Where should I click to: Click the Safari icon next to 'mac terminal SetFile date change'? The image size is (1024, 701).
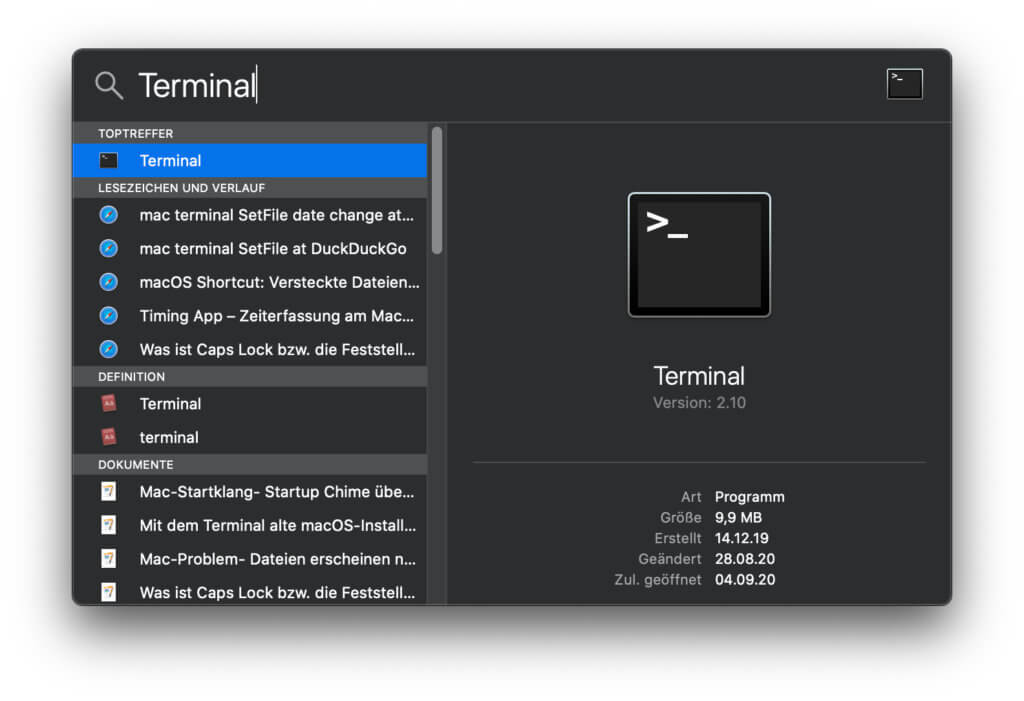108,215
